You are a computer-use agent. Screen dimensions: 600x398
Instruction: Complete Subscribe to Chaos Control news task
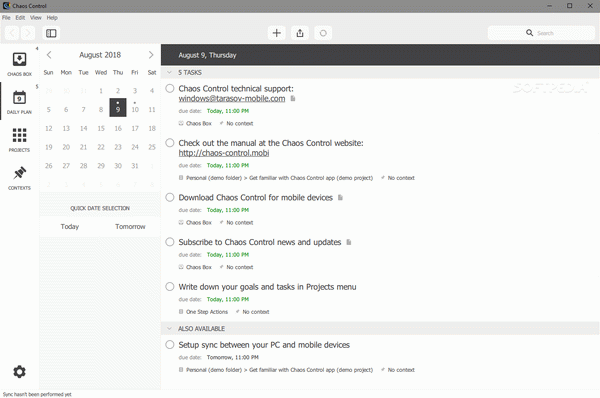pos(170,242)
